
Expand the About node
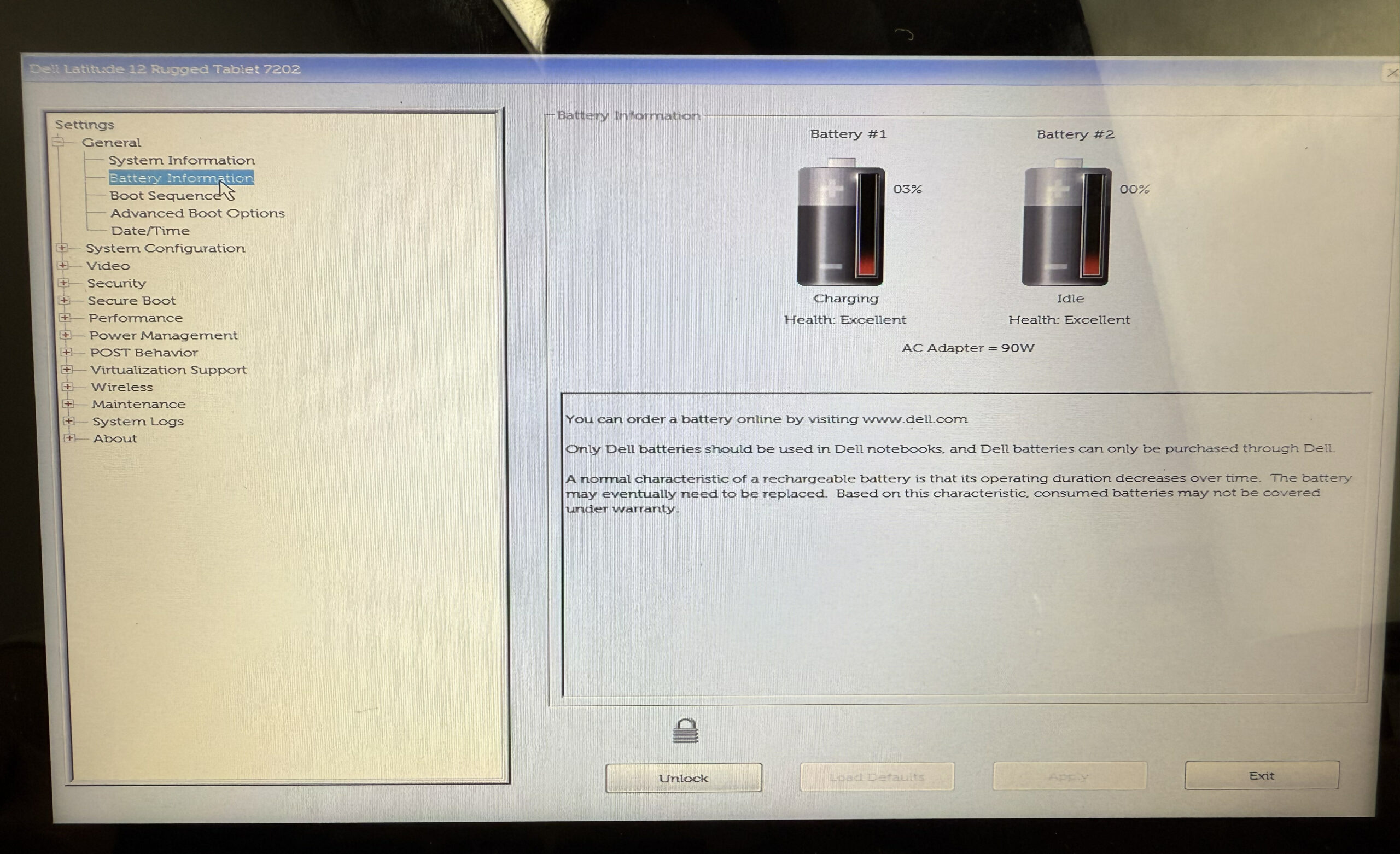coord(69,438)
